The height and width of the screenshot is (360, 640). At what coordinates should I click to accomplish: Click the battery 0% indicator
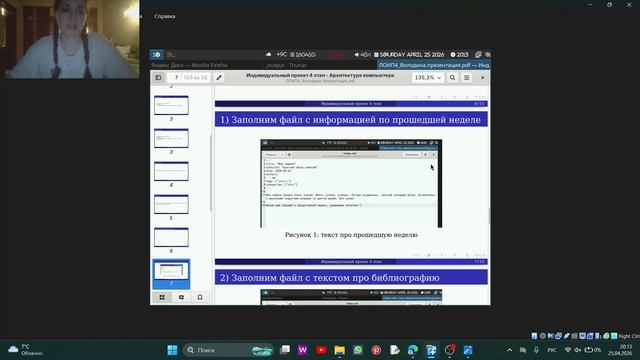click(593, 350)
